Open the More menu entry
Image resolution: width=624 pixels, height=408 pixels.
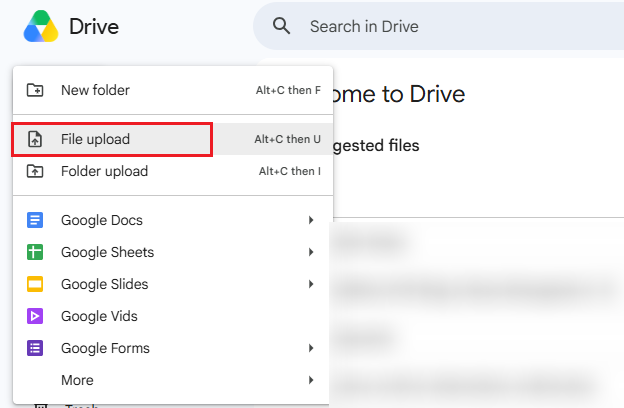(173, 380)
